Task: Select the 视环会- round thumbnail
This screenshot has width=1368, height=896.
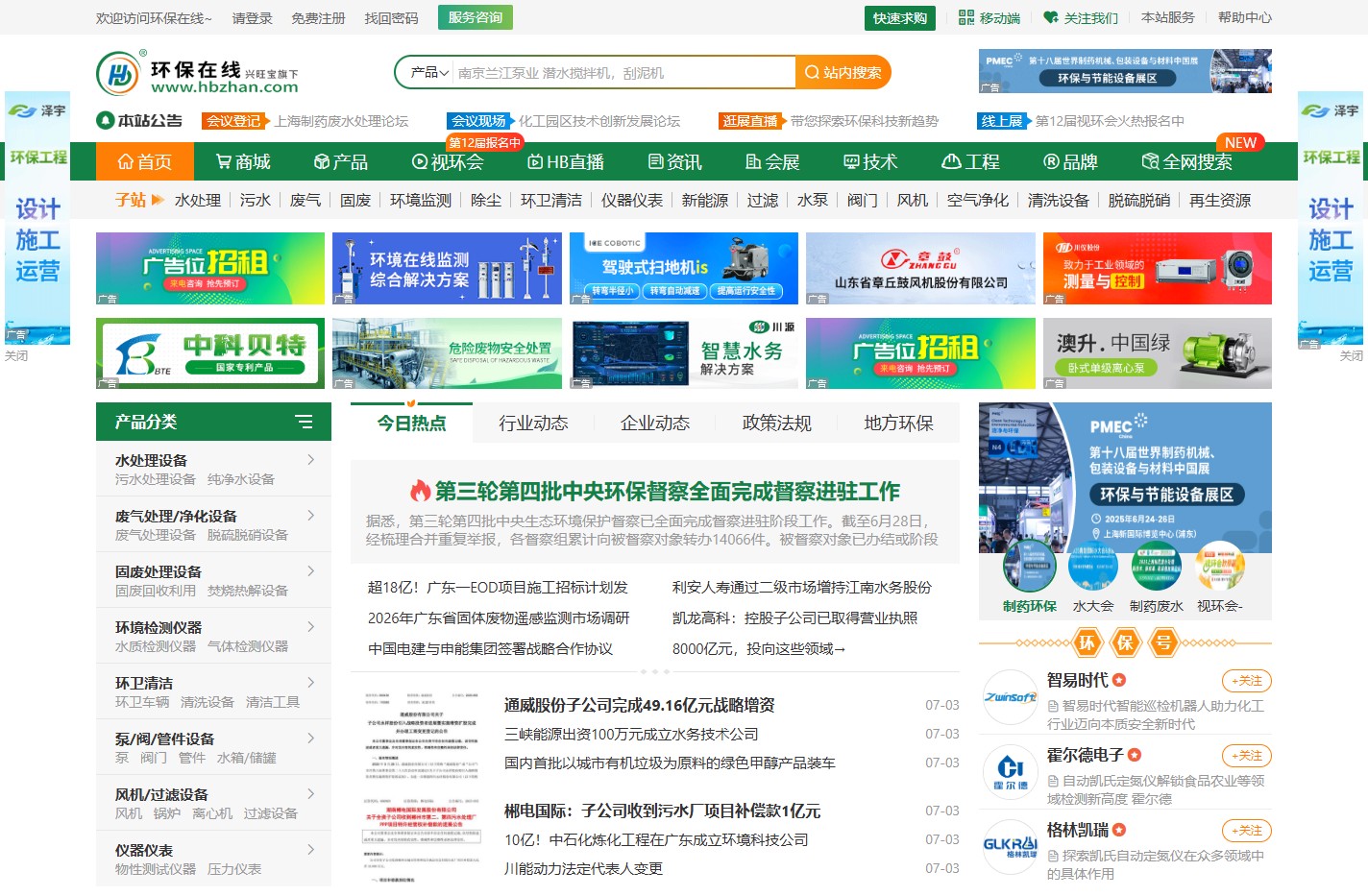Action: [x=1220, y=567]
